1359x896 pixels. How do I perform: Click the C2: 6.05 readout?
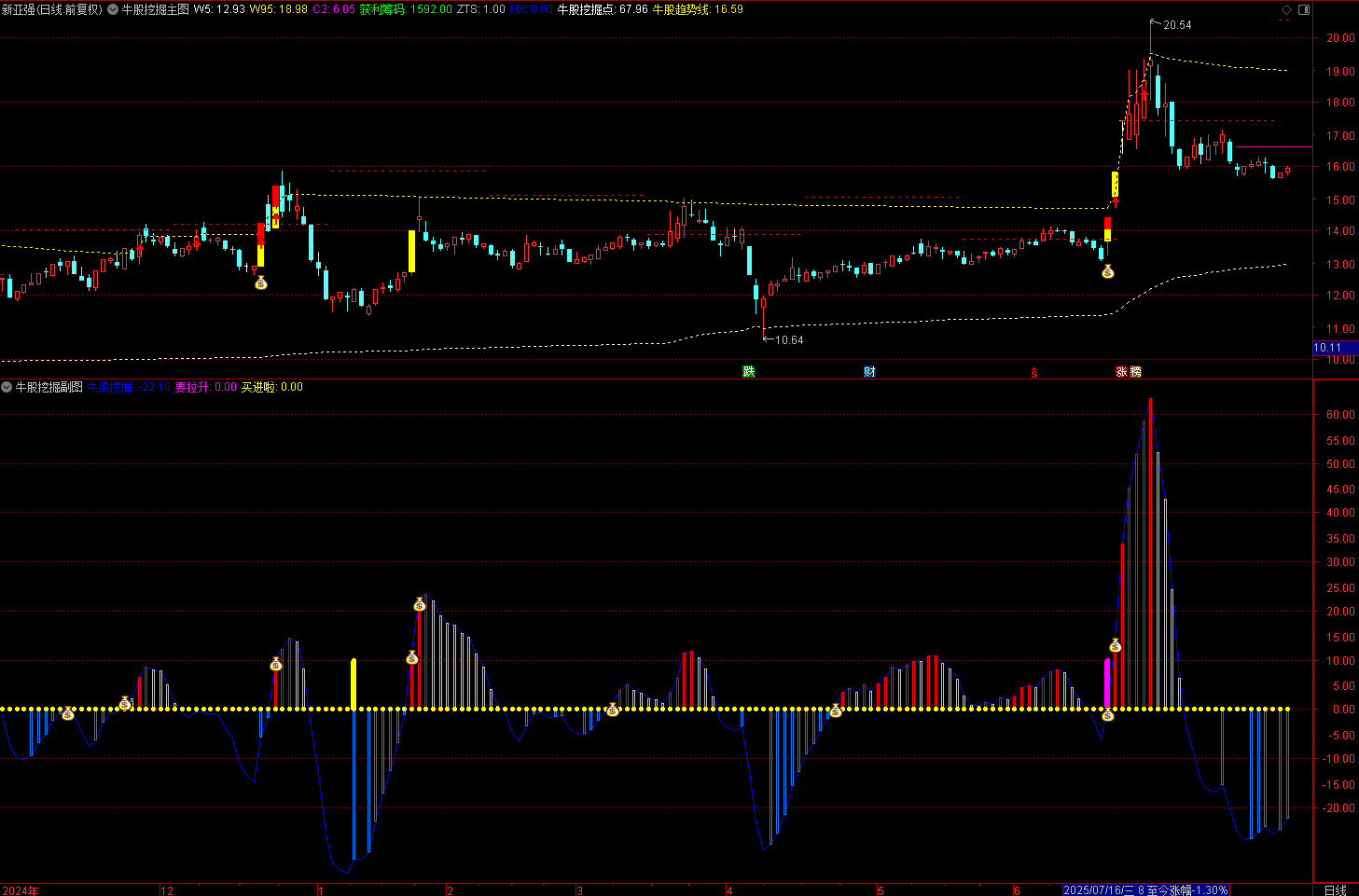[x=333, y=9]
